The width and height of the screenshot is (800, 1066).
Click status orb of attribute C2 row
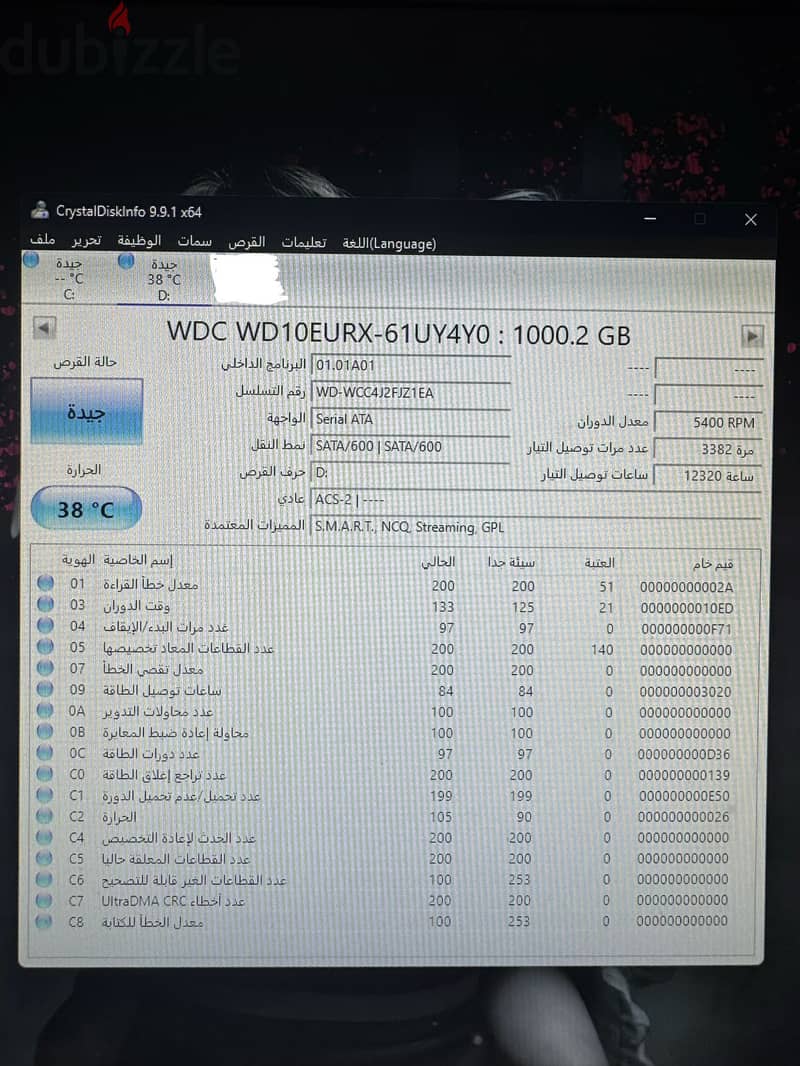pos(45,816)
